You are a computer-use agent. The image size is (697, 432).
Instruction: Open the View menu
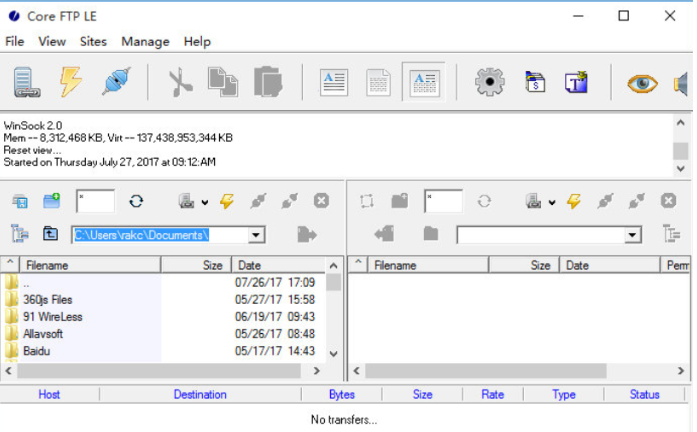(x=52, y=41)
